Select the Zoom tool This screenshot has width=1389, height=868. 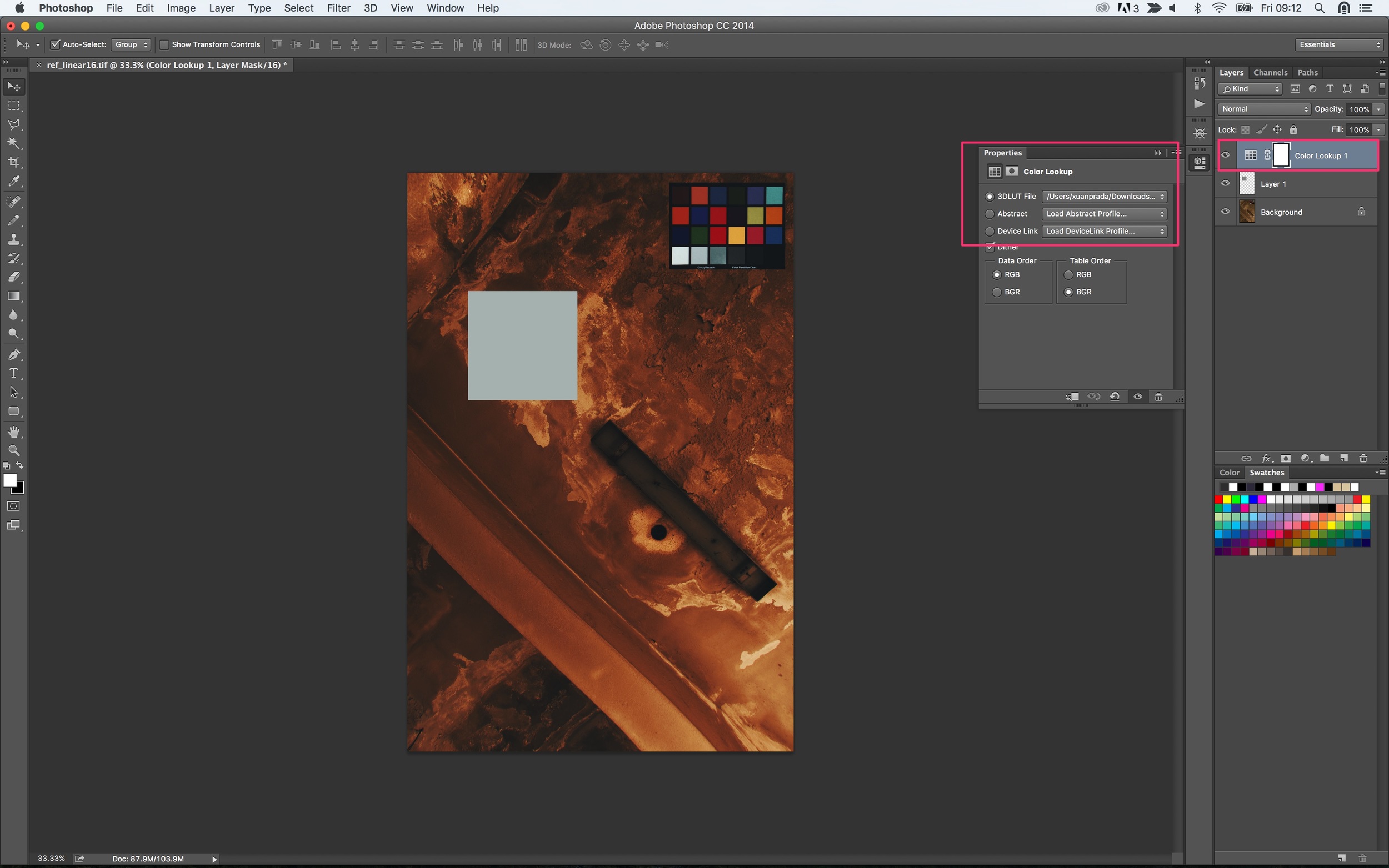[x=14, y=450]
